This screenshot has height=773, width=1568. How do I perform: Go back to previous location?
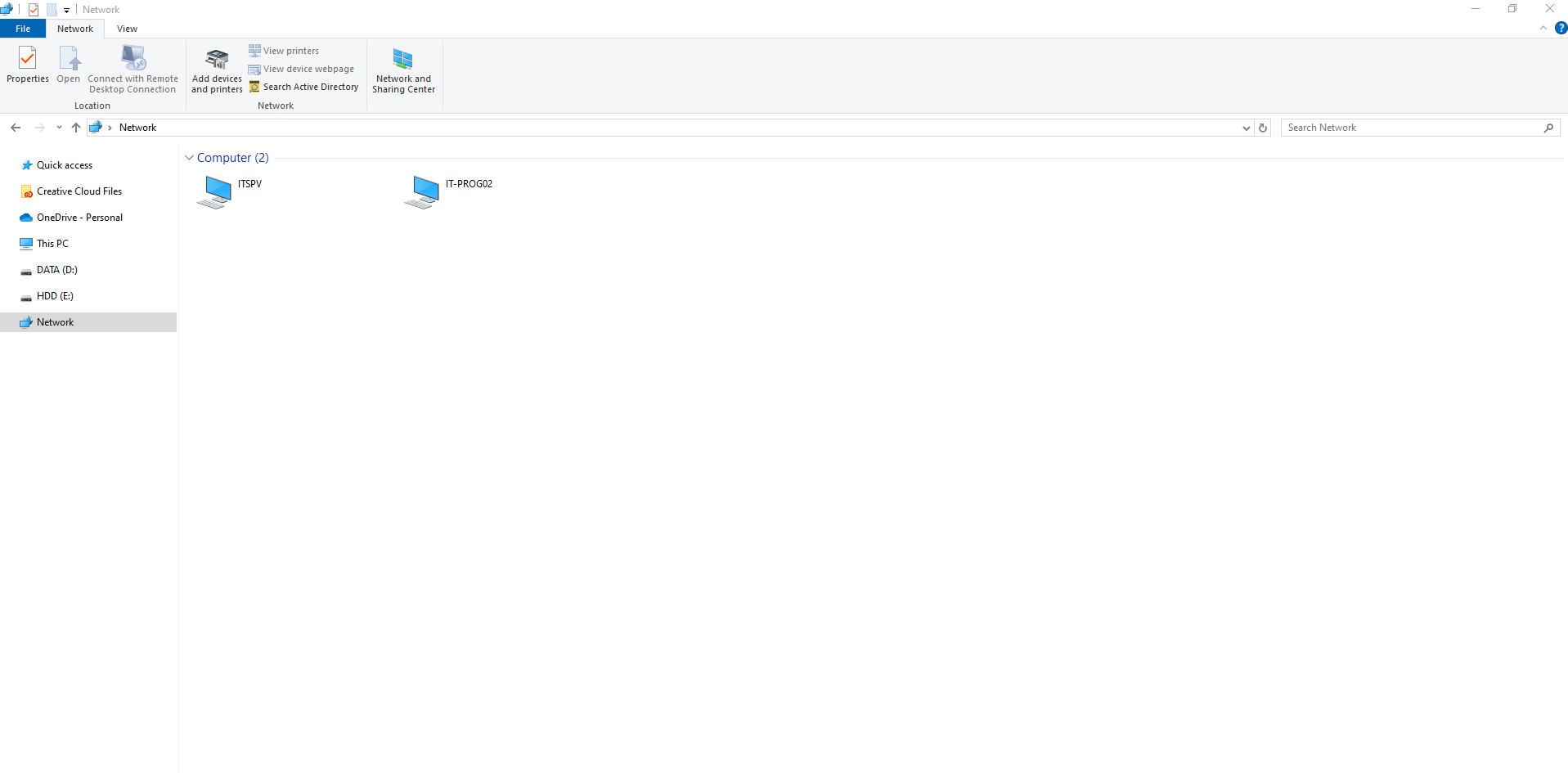click(16, 128)
